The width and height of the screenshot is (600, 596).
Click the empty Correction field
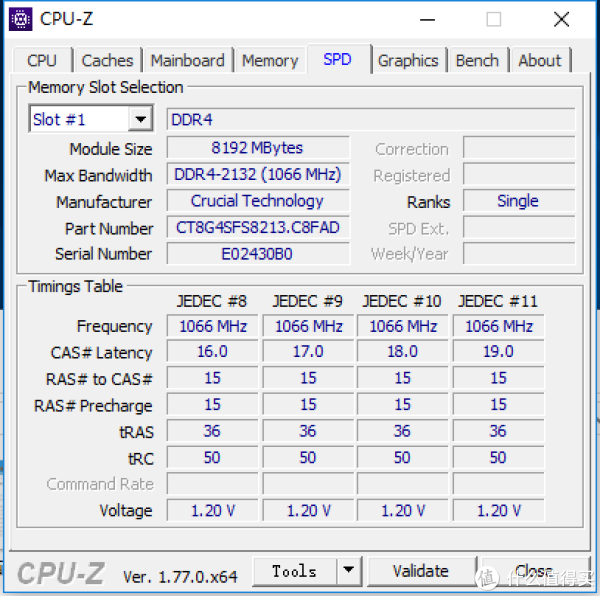point(519,148)
